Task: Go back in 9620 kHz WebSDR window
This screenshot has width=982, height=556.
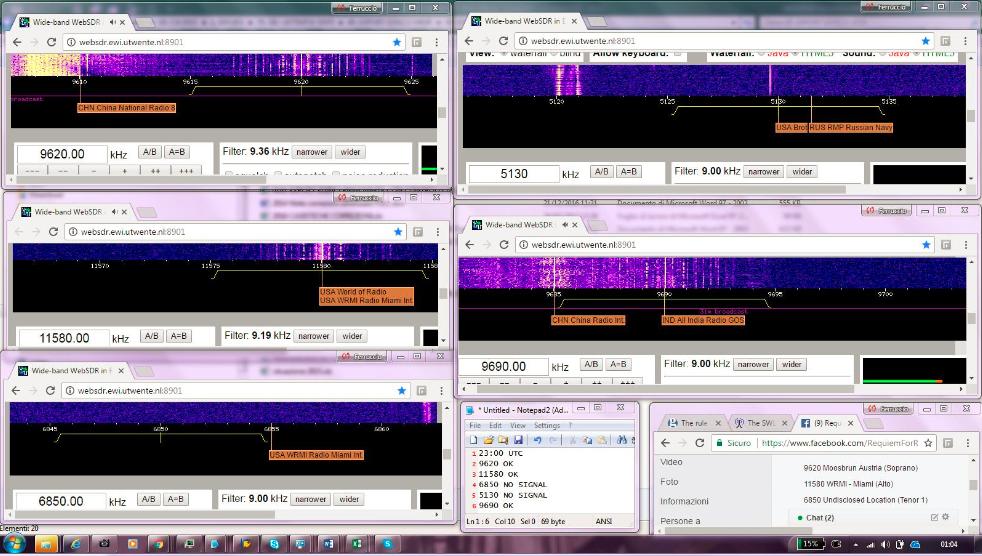Action: [17, 42]
